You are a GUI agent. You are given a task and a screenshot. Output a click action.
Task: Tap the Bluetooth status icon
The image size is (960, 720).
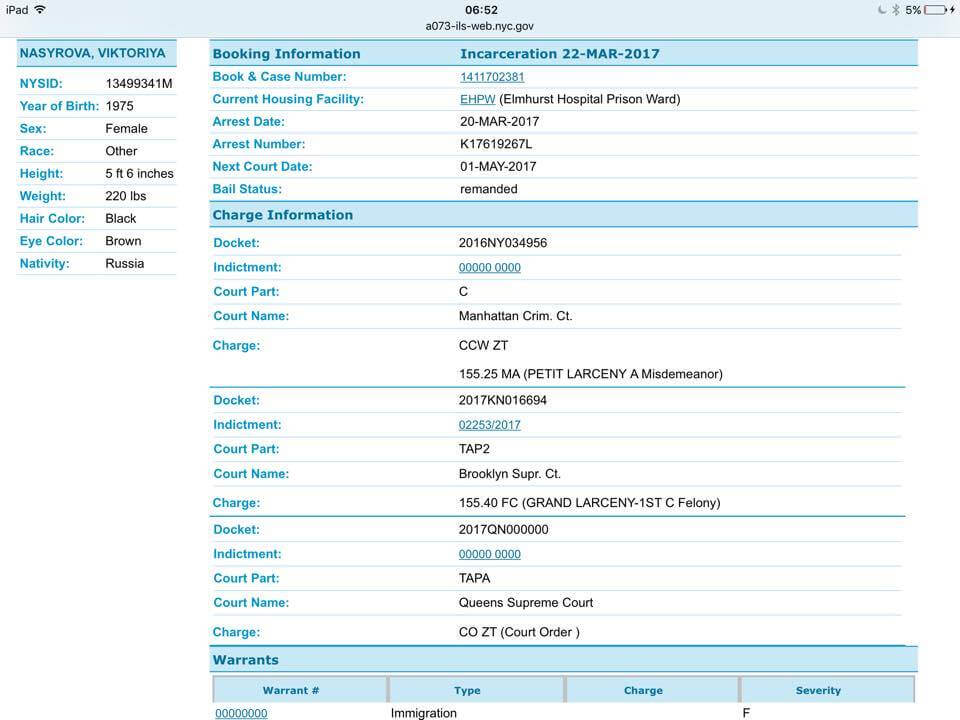896,9
